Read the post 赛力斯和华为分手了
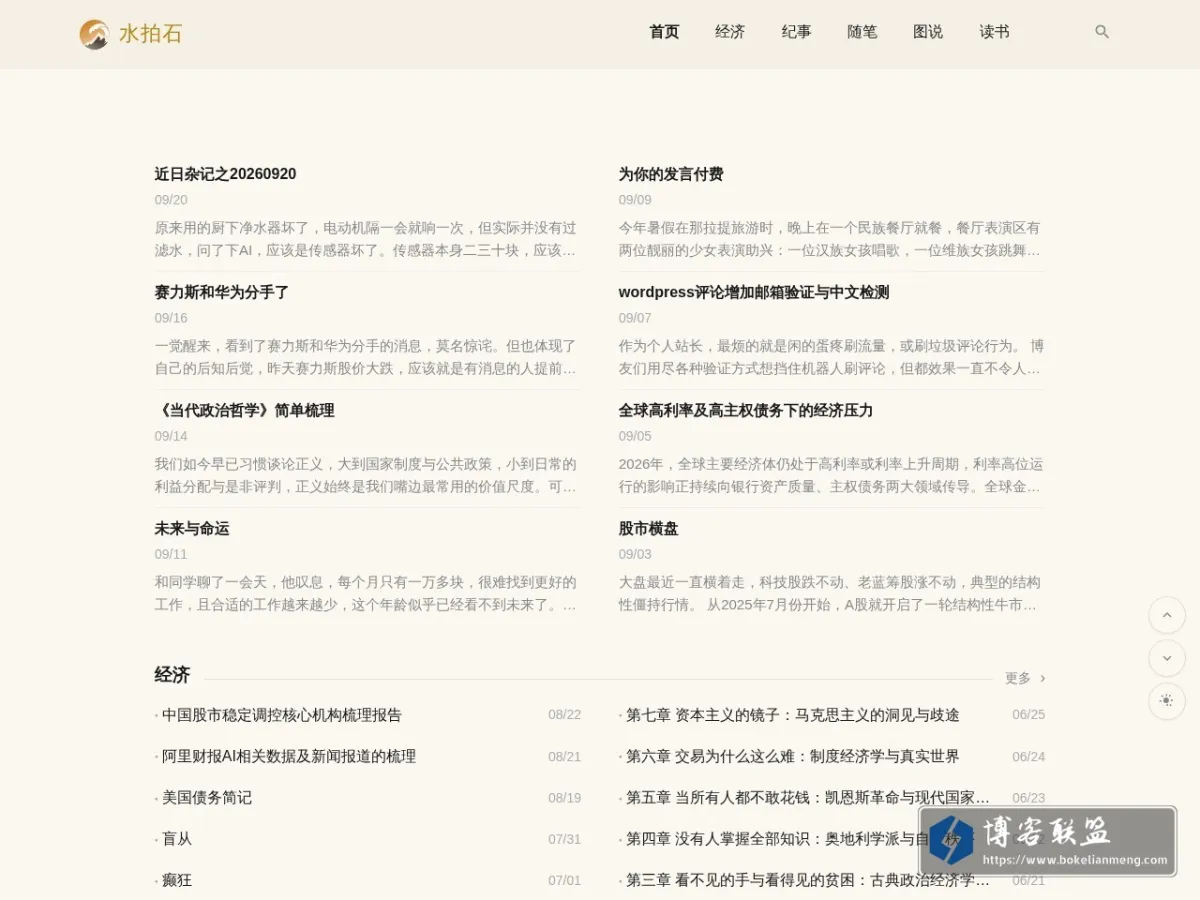 pyautogui.click(x=222, y=292)
